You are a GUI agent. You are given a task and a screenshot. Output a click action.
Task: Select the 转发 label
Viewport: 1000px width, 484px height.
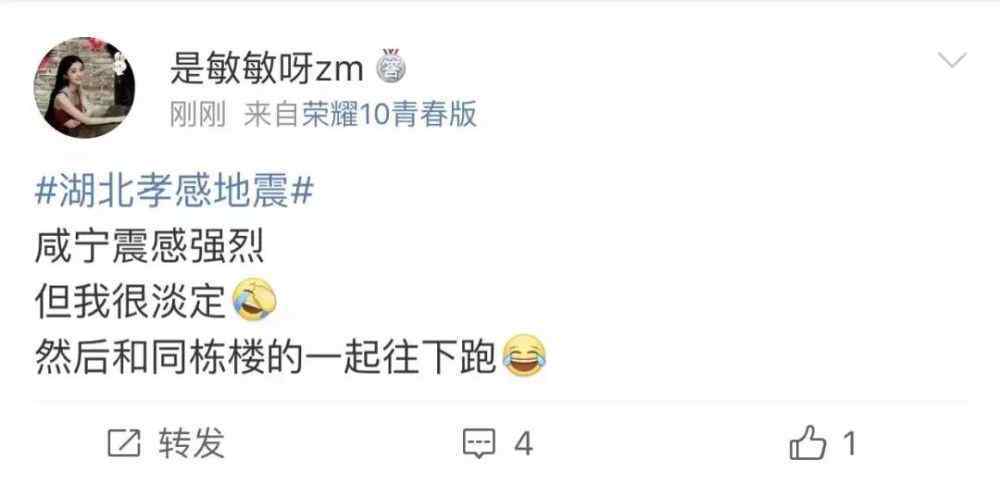tap(192, 443)
